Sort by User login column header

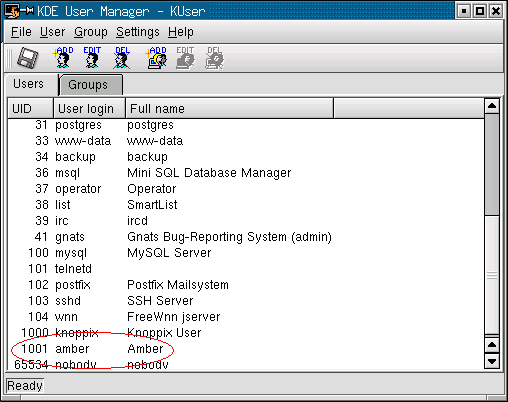pyautogui.click(x=89, y=108)
